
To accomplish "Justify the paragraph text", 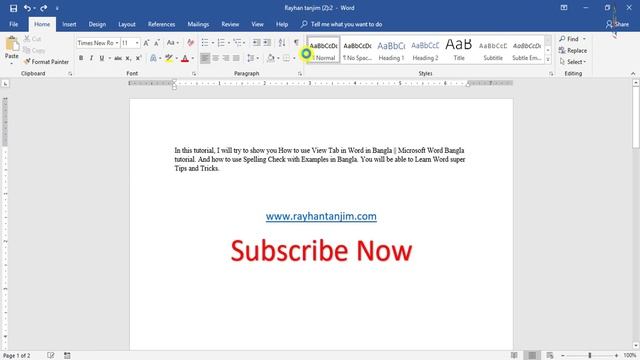I will point(236,58).
